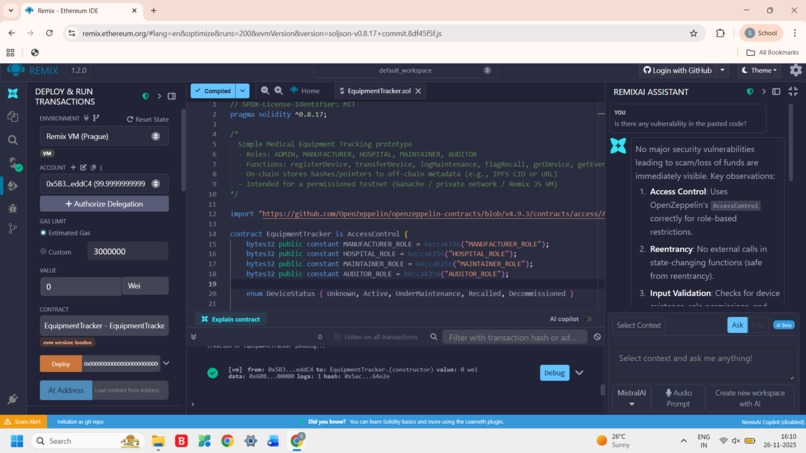Click green shield icon in RemixAI Assistant header
Image resolution: width=806 pixels, height=453 pixels.
[750, 92]
